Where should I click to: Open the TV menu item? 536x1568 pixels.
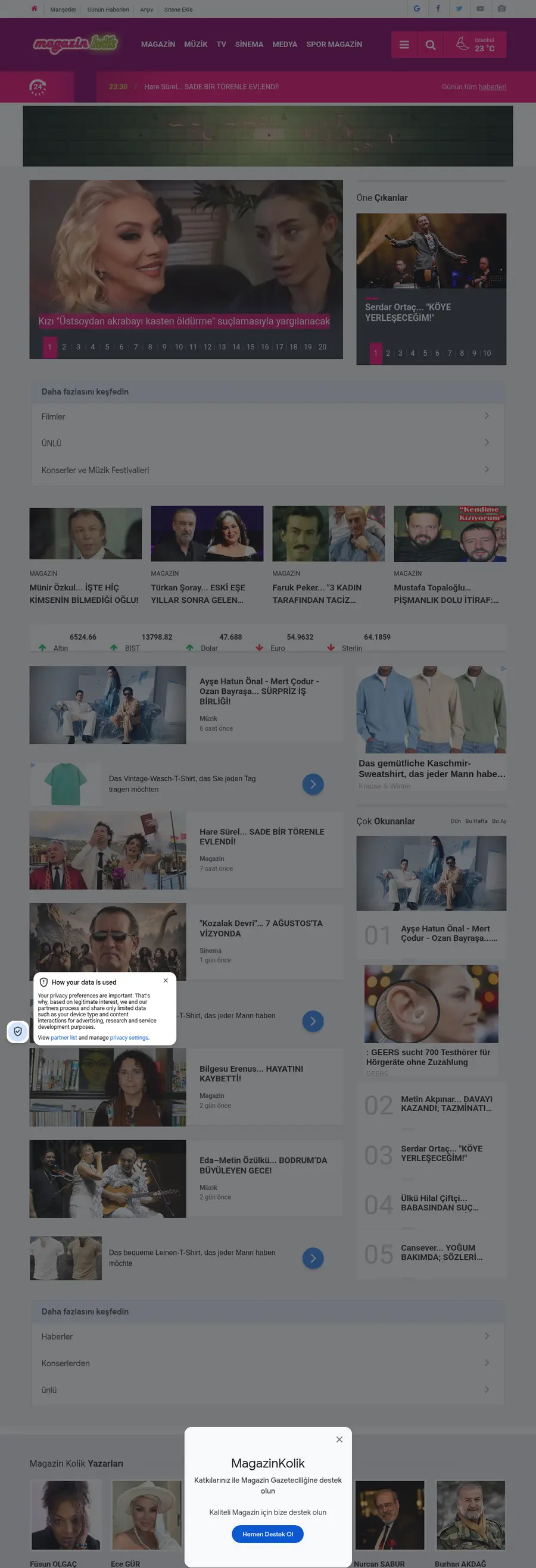(221, 45)
